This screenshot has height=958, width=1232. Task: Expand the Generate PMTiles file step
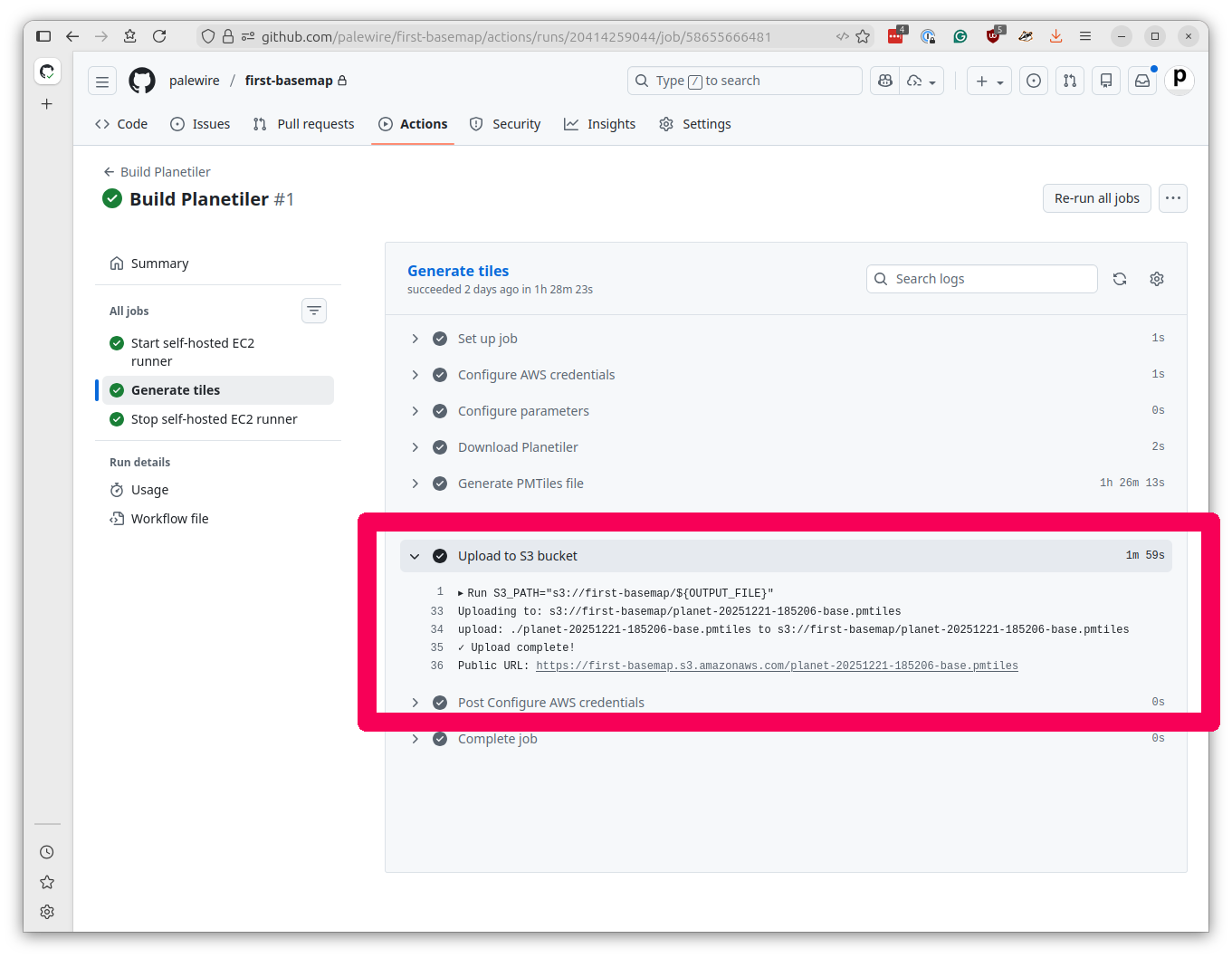[415, 484]
